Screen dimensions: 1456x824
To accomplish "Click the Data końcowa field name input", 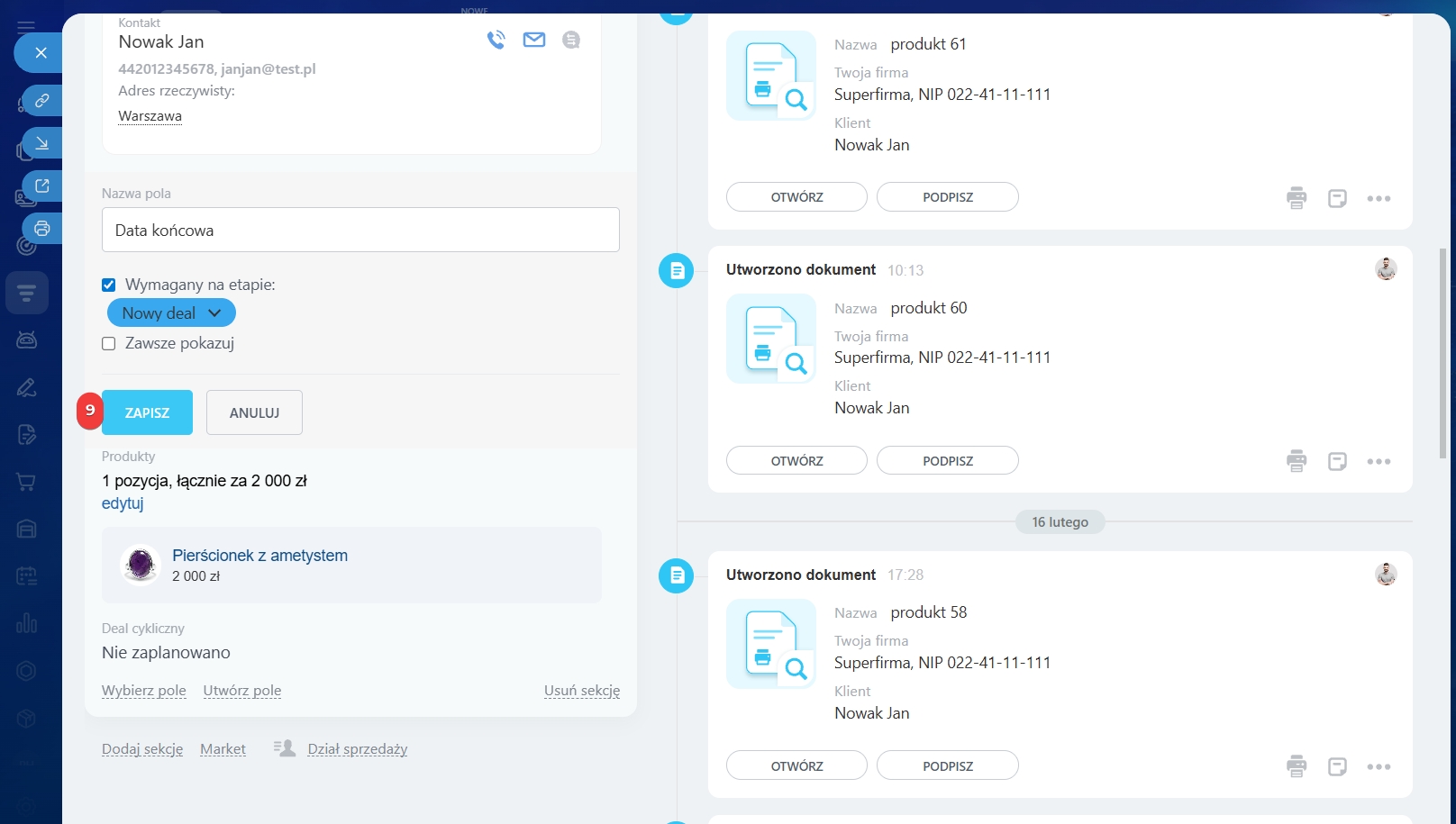I will (360, 231).
